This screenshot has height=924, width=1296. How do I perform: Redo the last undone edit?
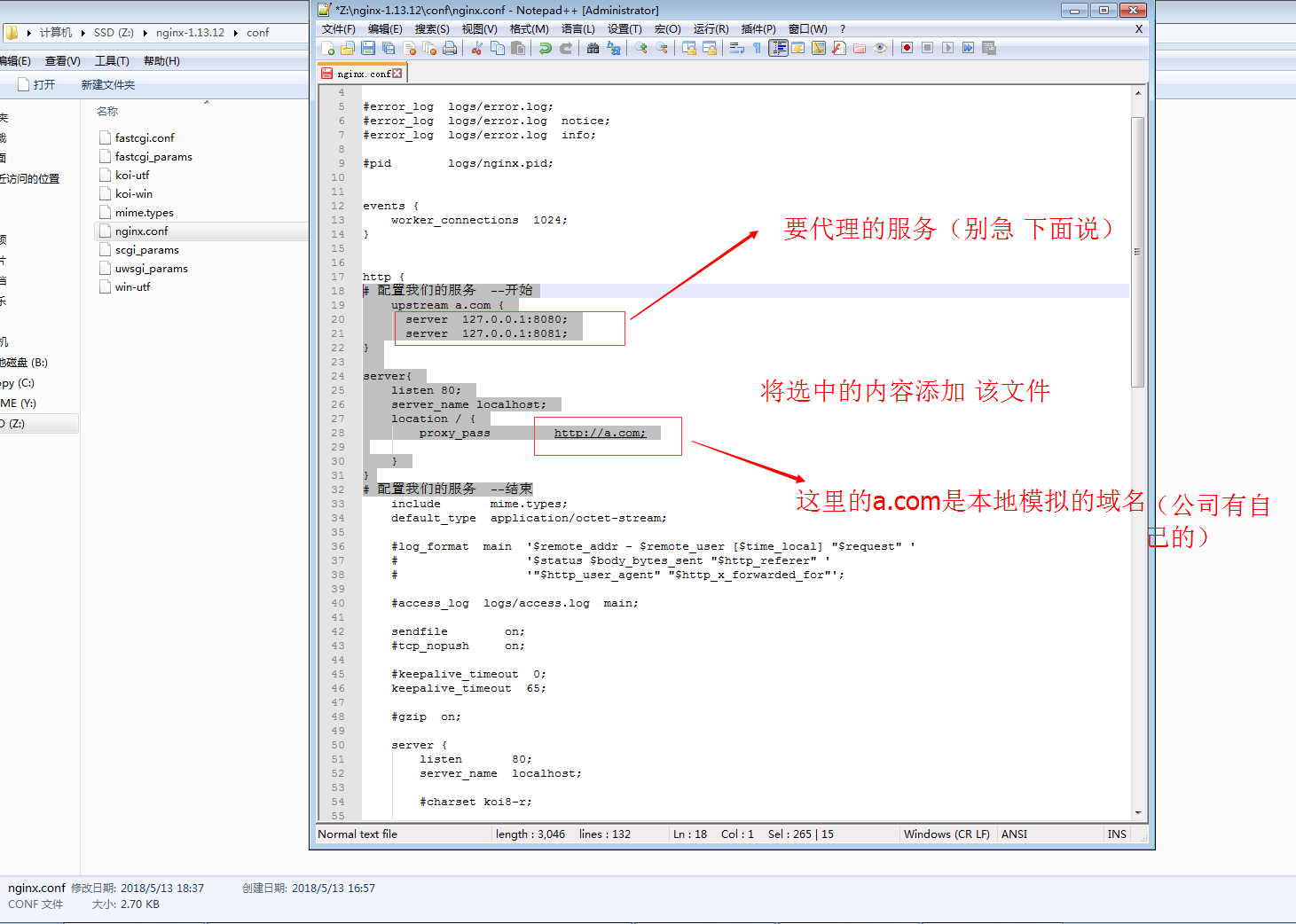(x=566, y=48)
